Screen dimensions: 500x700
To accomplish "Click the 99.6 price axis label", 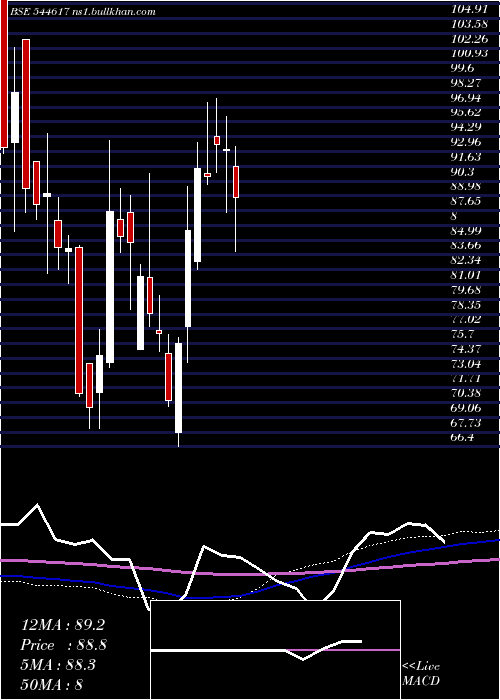I will point(462,67).
